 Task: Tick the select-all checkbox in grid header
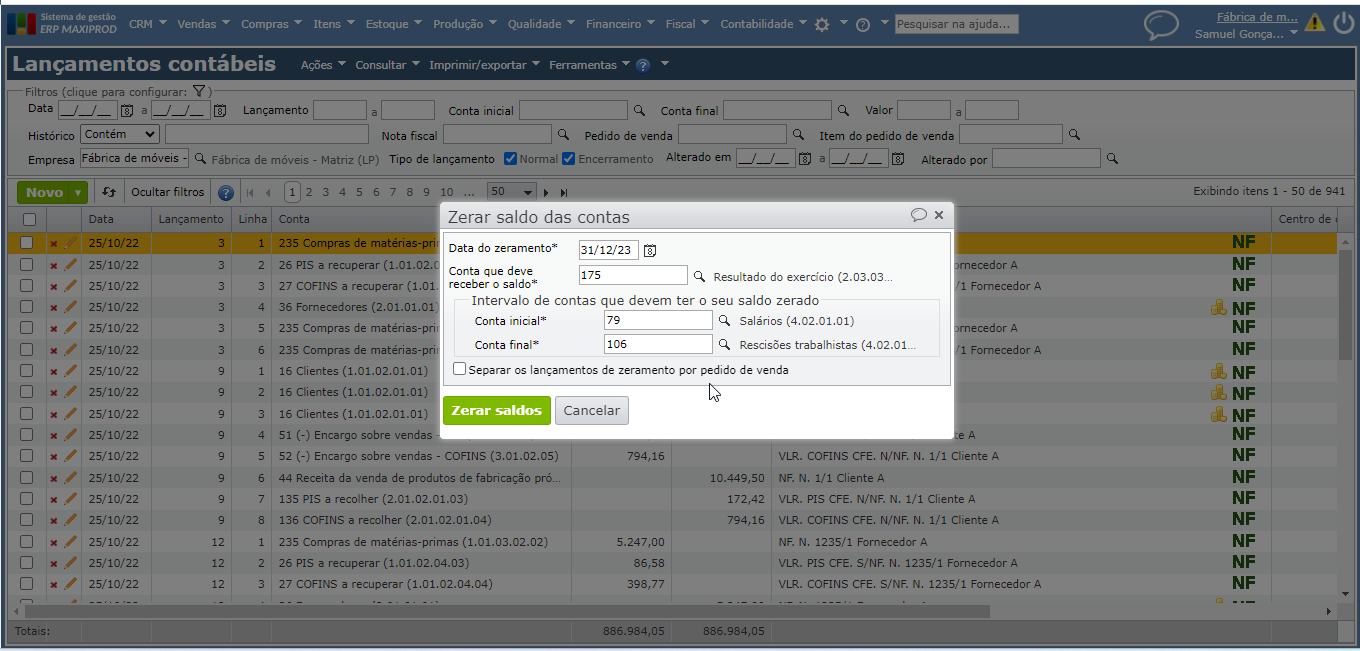(x=29, y=219)
